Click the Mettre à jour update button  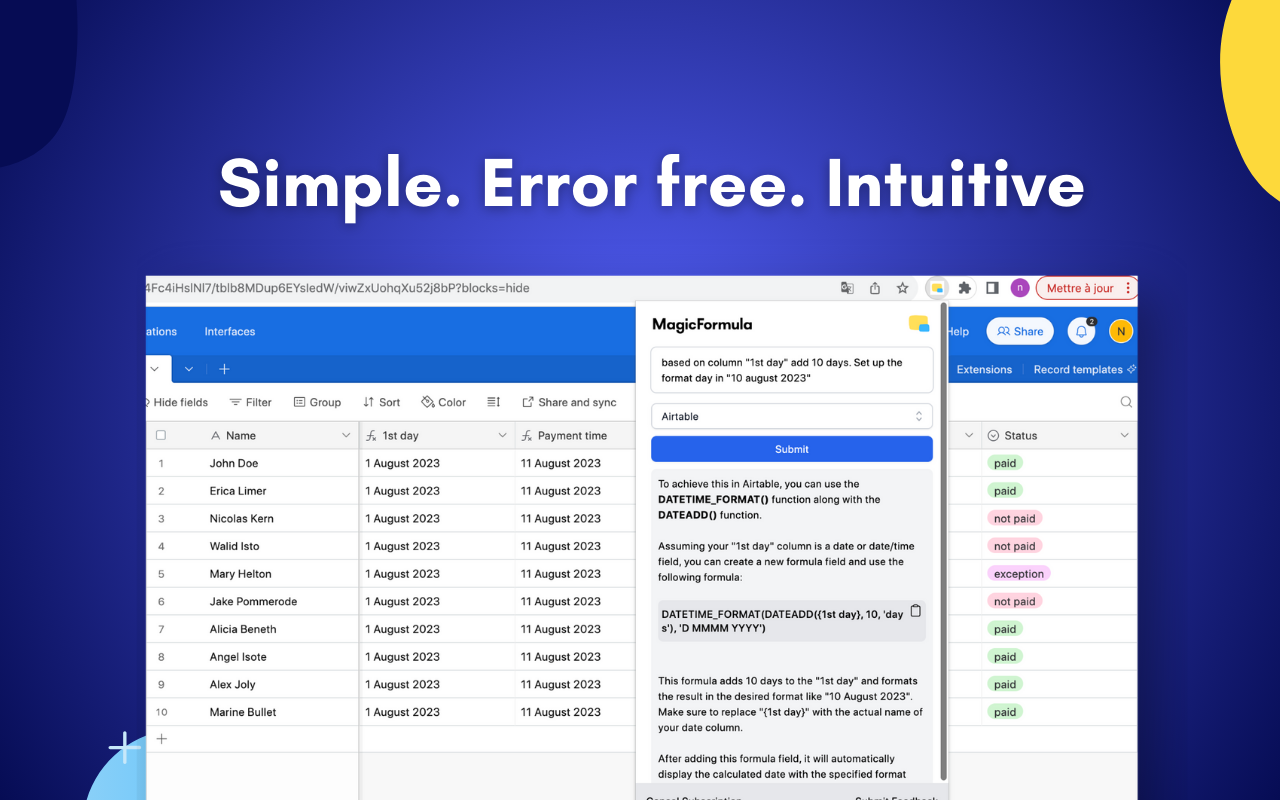click(1087, 288)
